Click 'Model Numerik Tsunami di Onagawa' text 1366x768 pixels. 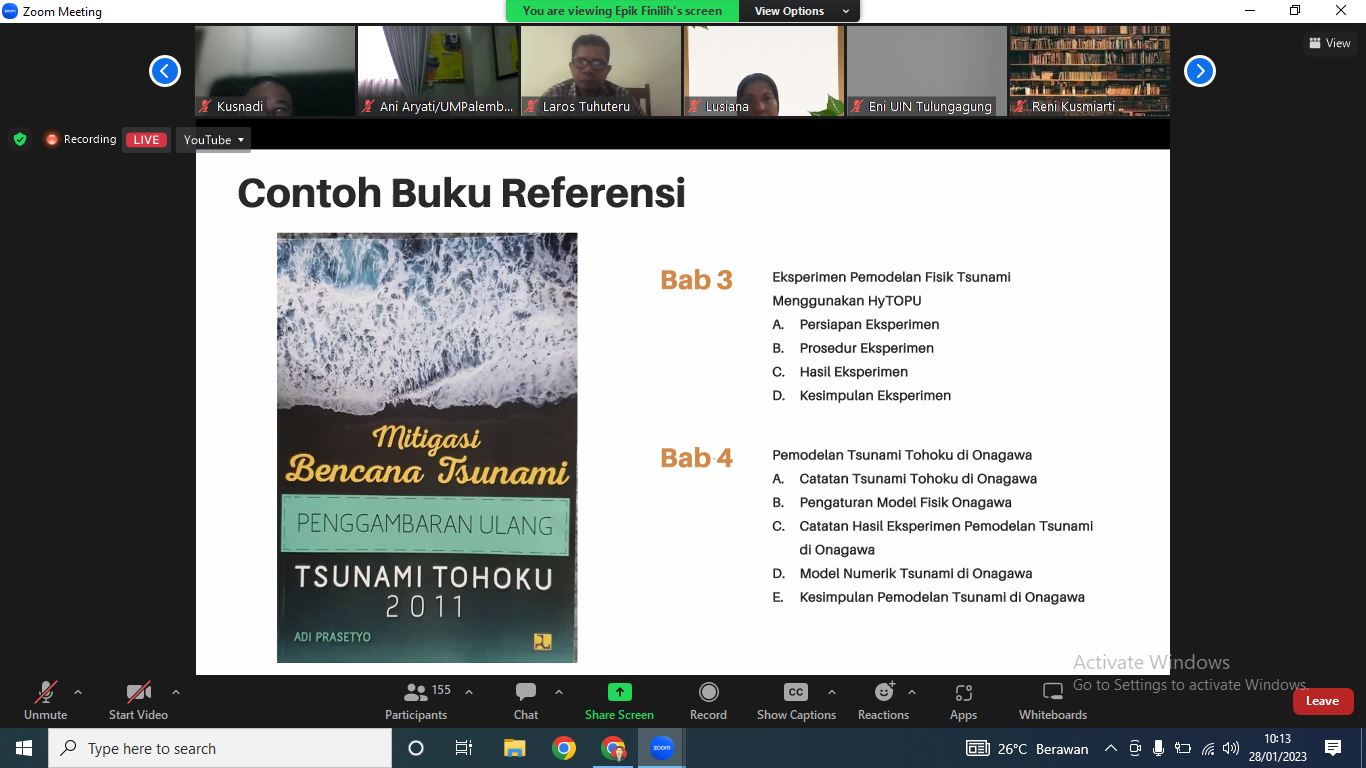pos(916,573)
